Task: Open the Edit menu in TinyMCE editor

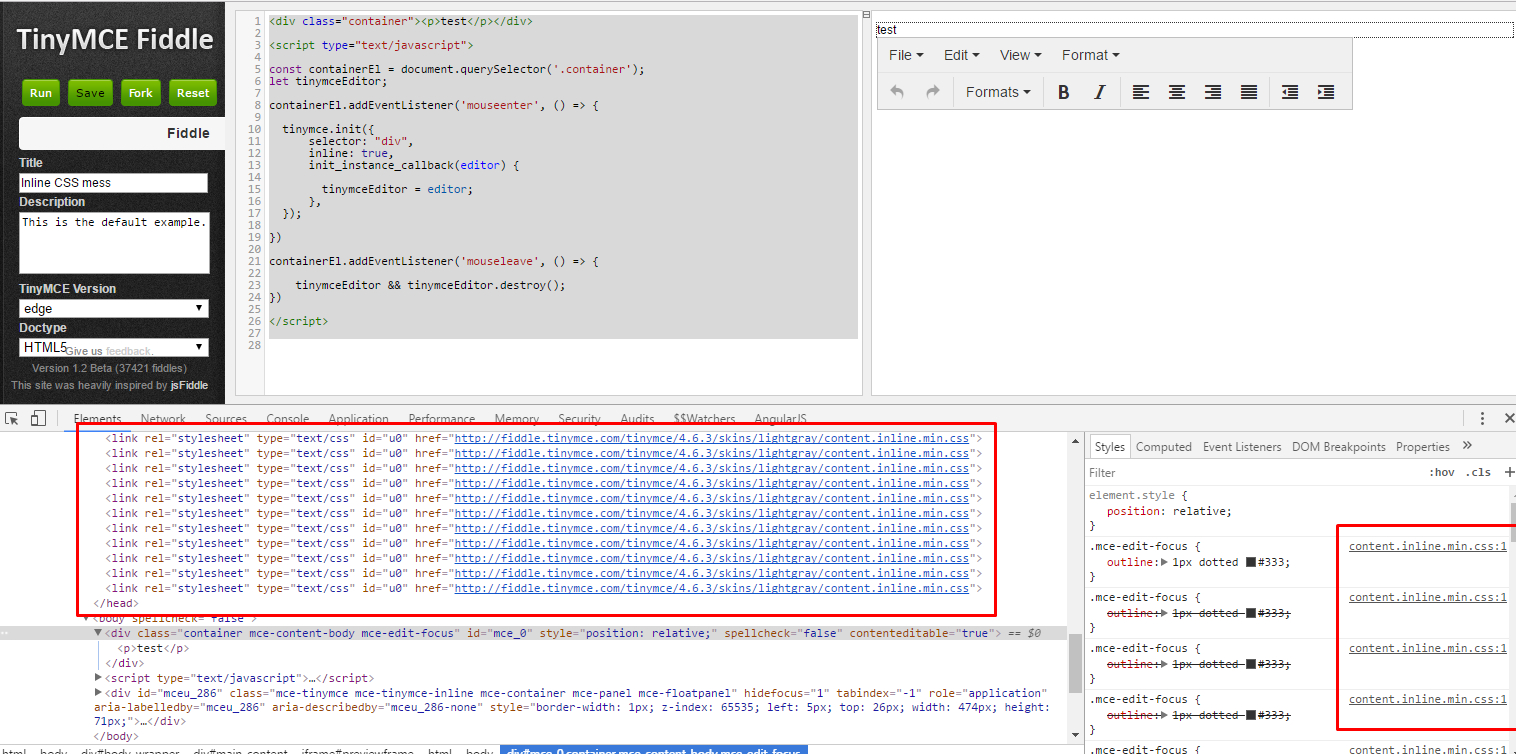Action: point(961,55)
